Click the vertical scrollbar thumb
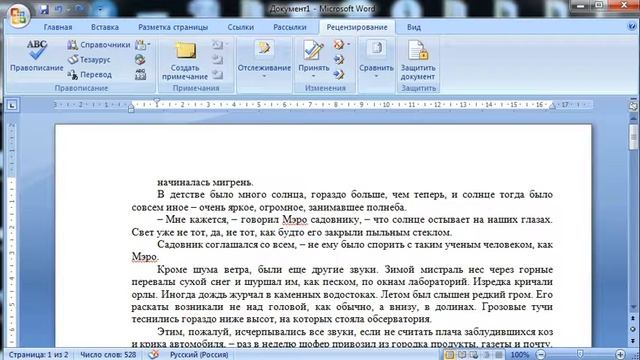The height and width of the screenshot is (360, 640). coord(633,138)
